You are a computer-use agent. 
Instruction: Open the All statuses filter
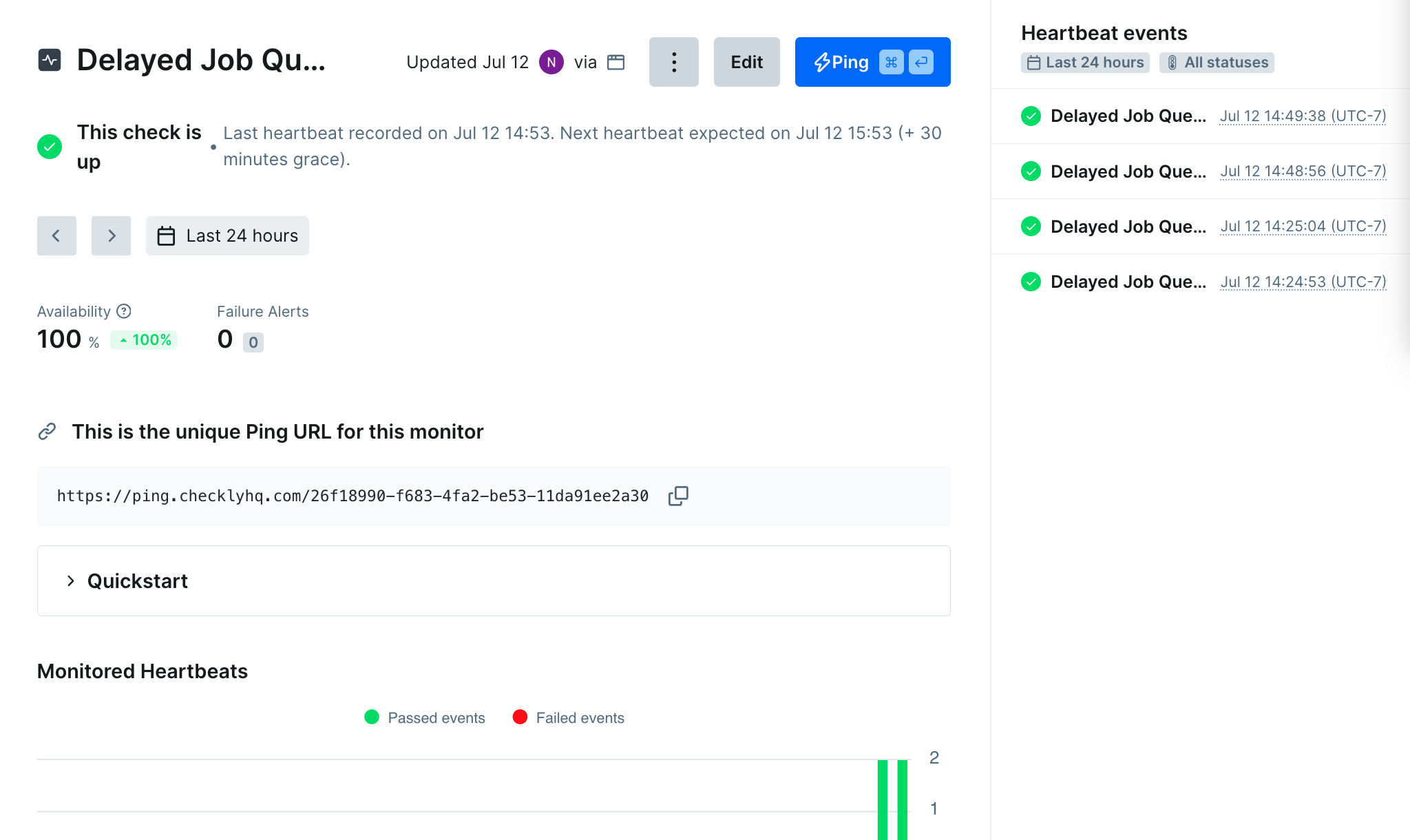point(1217,62)
